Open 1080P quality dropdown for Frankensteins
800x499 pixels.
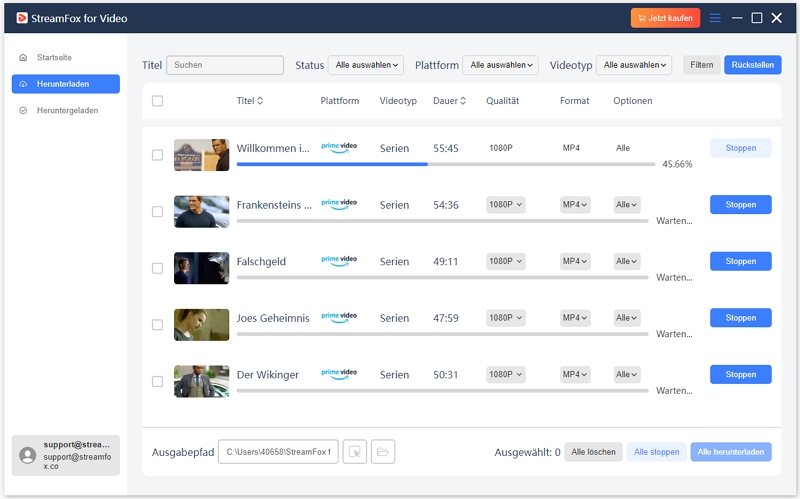[x=506, y=205]
